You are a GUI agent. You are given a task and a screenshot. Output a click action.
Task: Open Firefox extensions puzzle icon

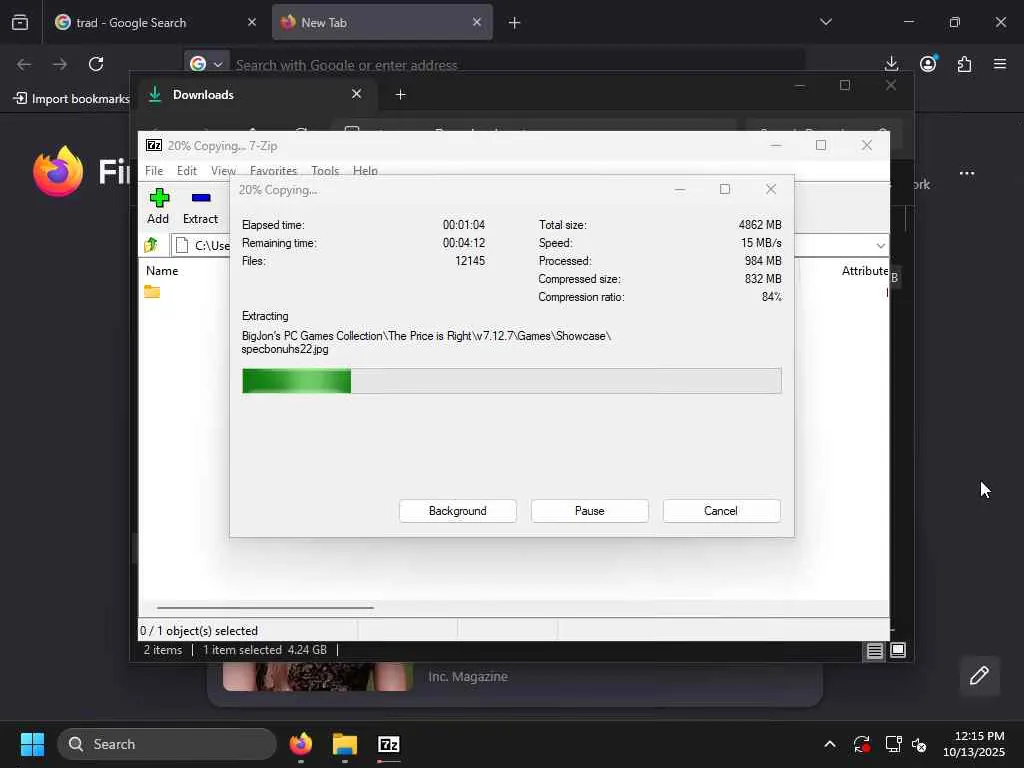[x=964, y=63]
